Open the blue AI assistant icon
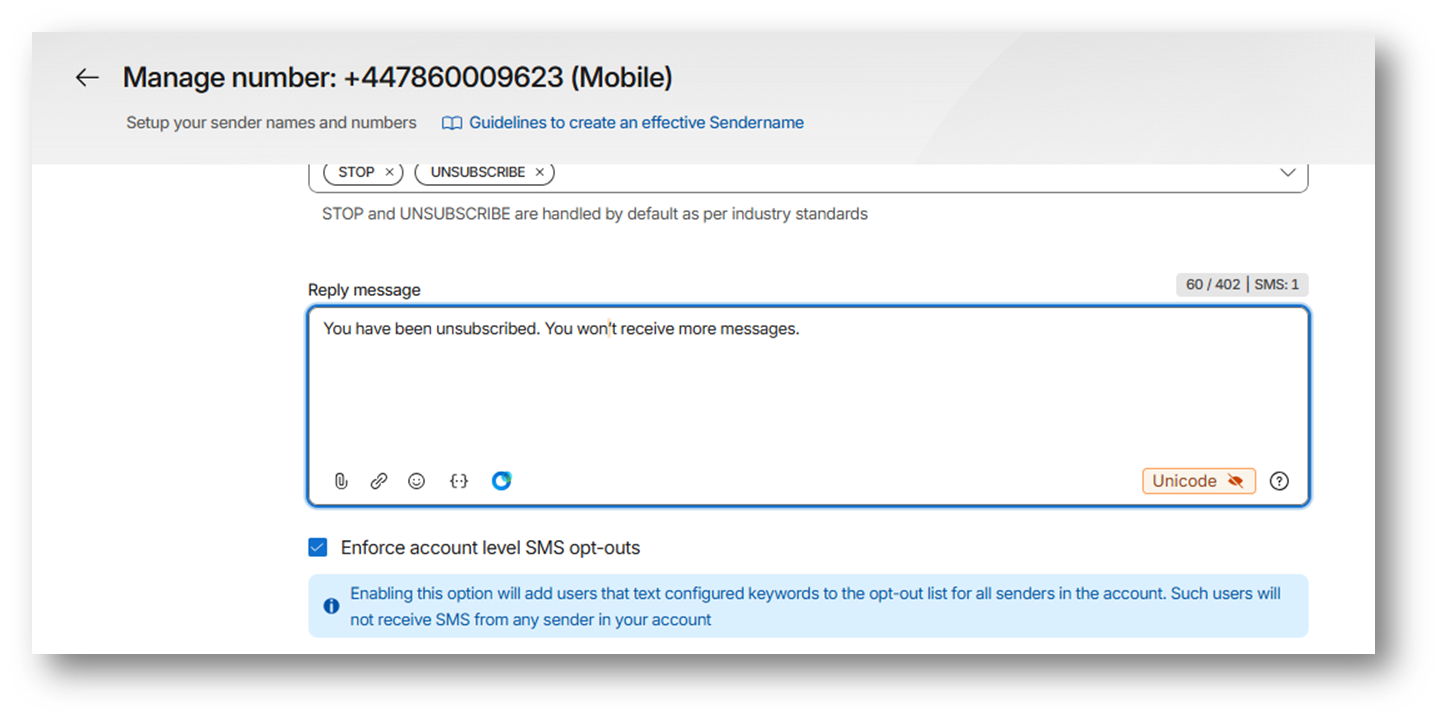 coord(502,481)
